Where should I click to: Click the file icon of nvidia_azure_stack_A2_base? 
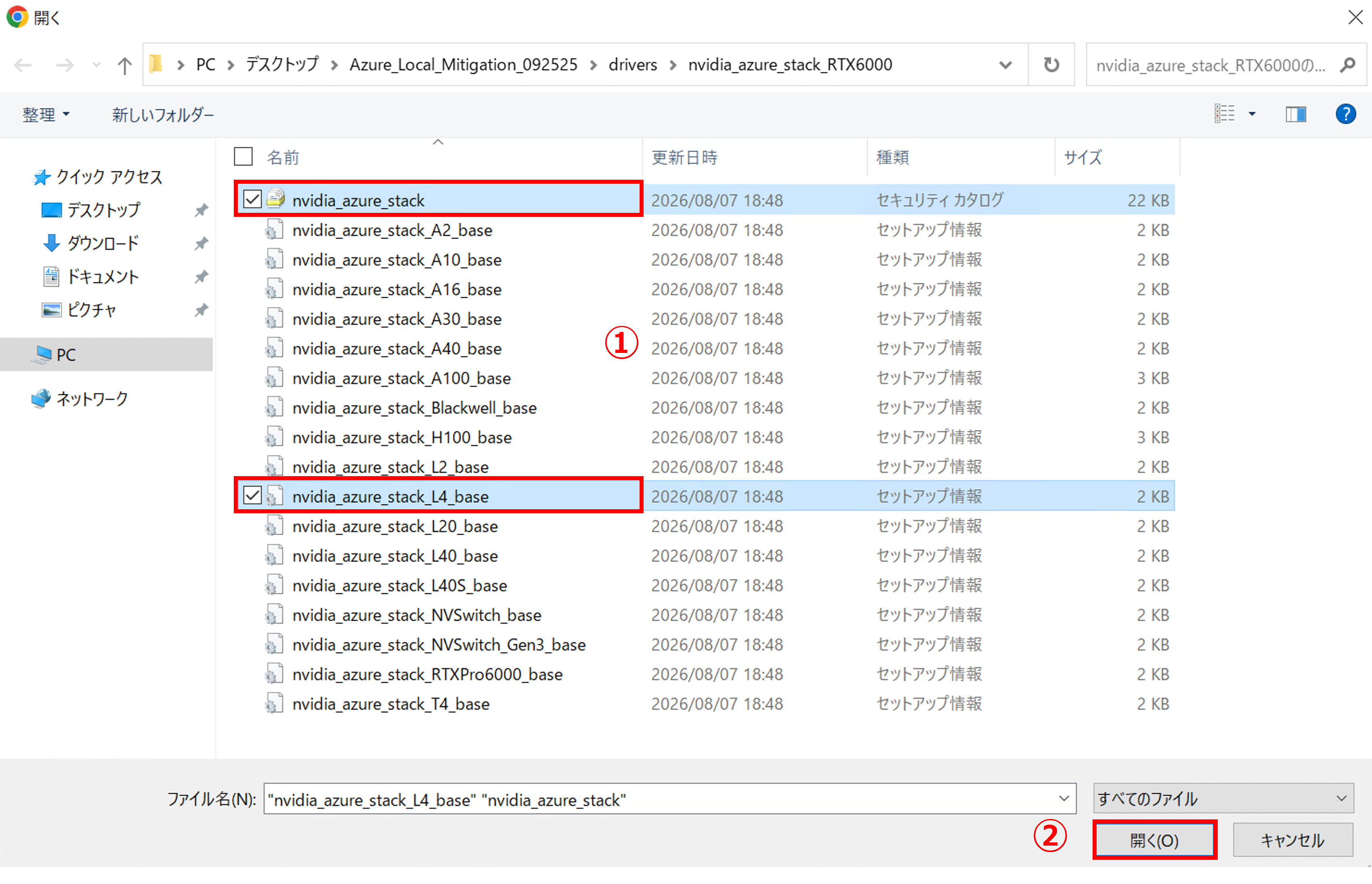274,229
